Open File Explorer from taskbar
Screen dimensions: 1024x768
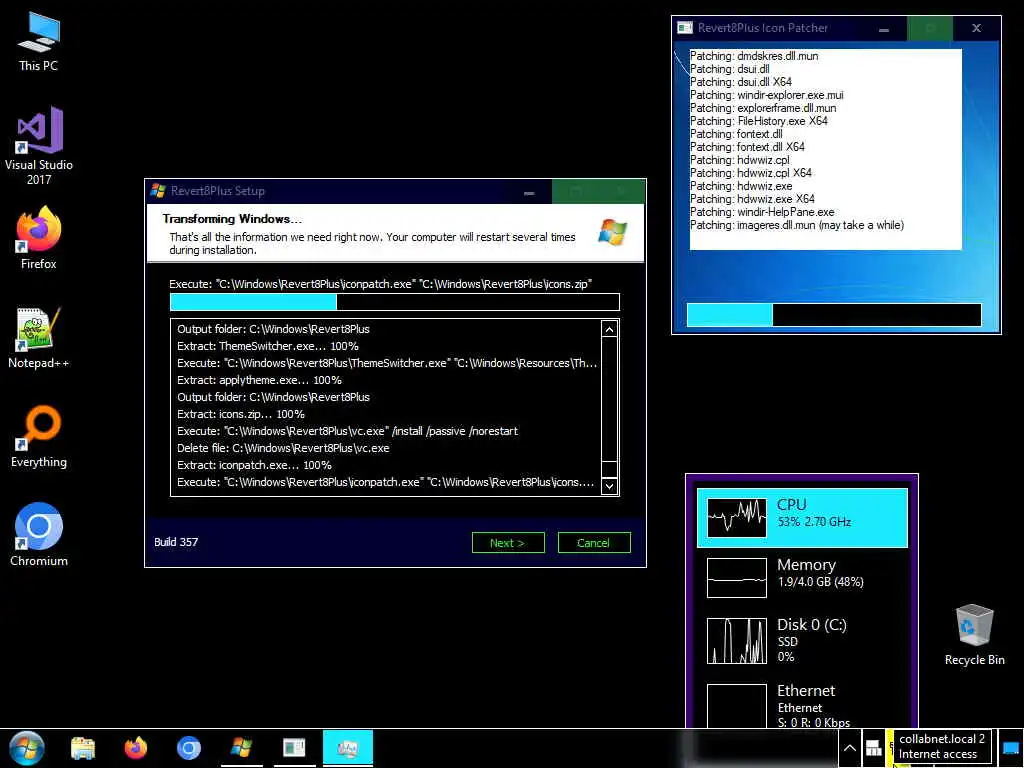[x=83, y=748]
